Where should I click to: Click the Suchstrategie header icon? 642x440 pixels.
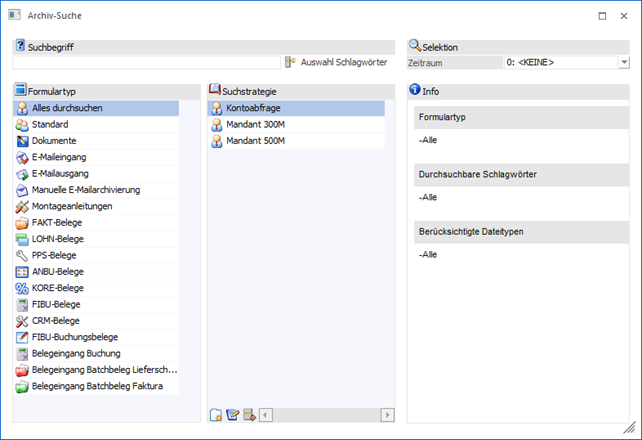click(x=214, y=90)
